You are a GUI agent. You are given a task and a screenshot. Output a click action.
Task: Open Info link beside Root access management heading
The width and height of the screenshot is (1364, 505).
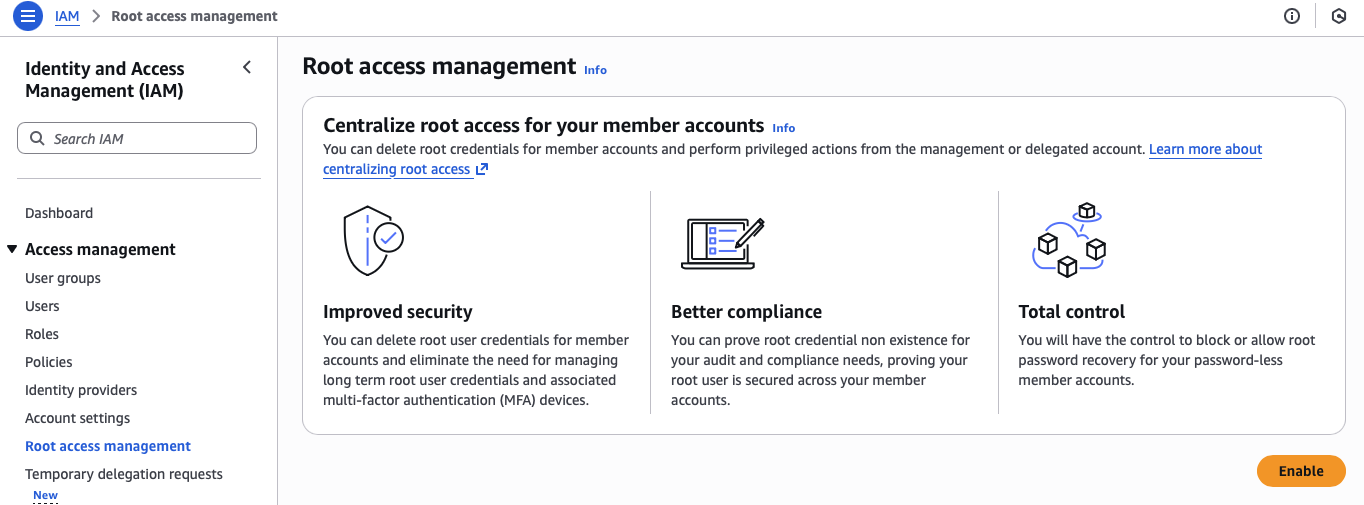pos(595,70)
